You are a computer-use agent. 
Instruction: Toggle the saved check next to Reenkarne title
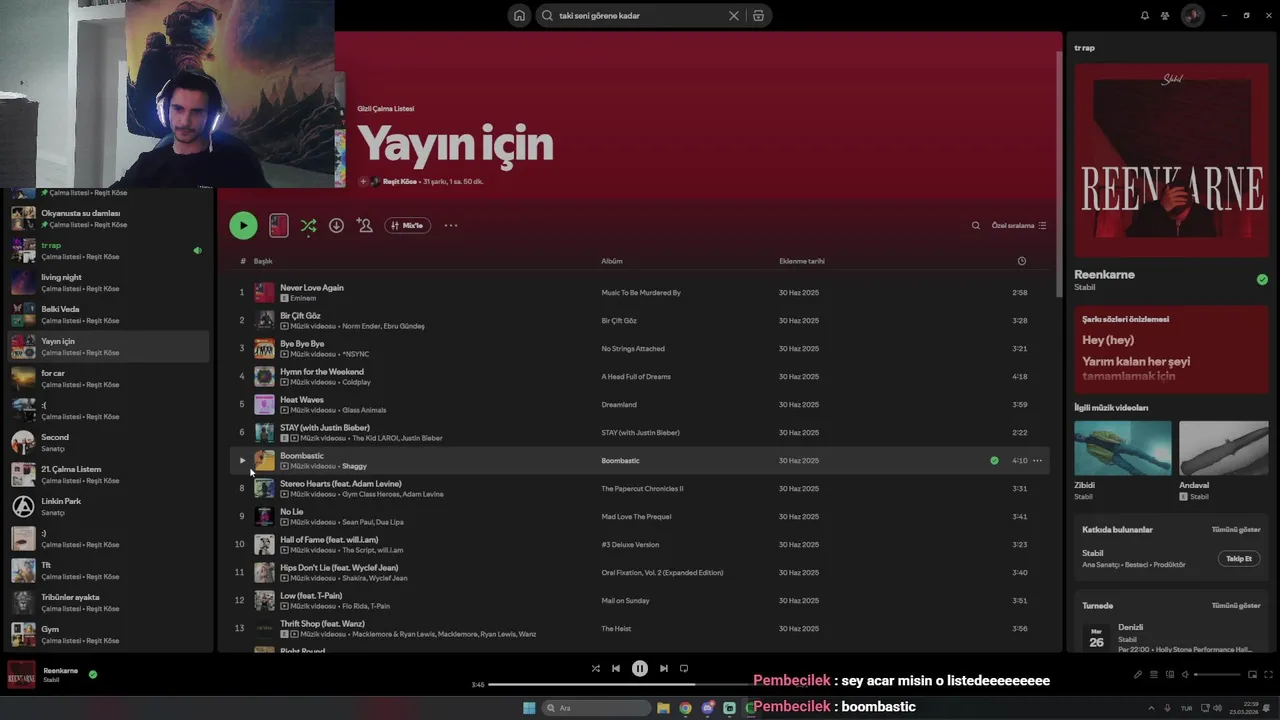pos(1262,280)
